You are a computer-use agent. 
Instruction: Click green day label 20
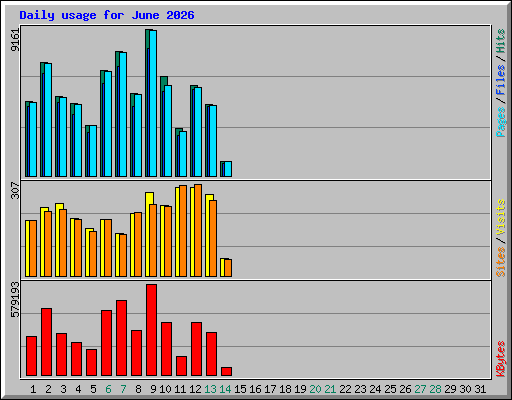point(315,389)
